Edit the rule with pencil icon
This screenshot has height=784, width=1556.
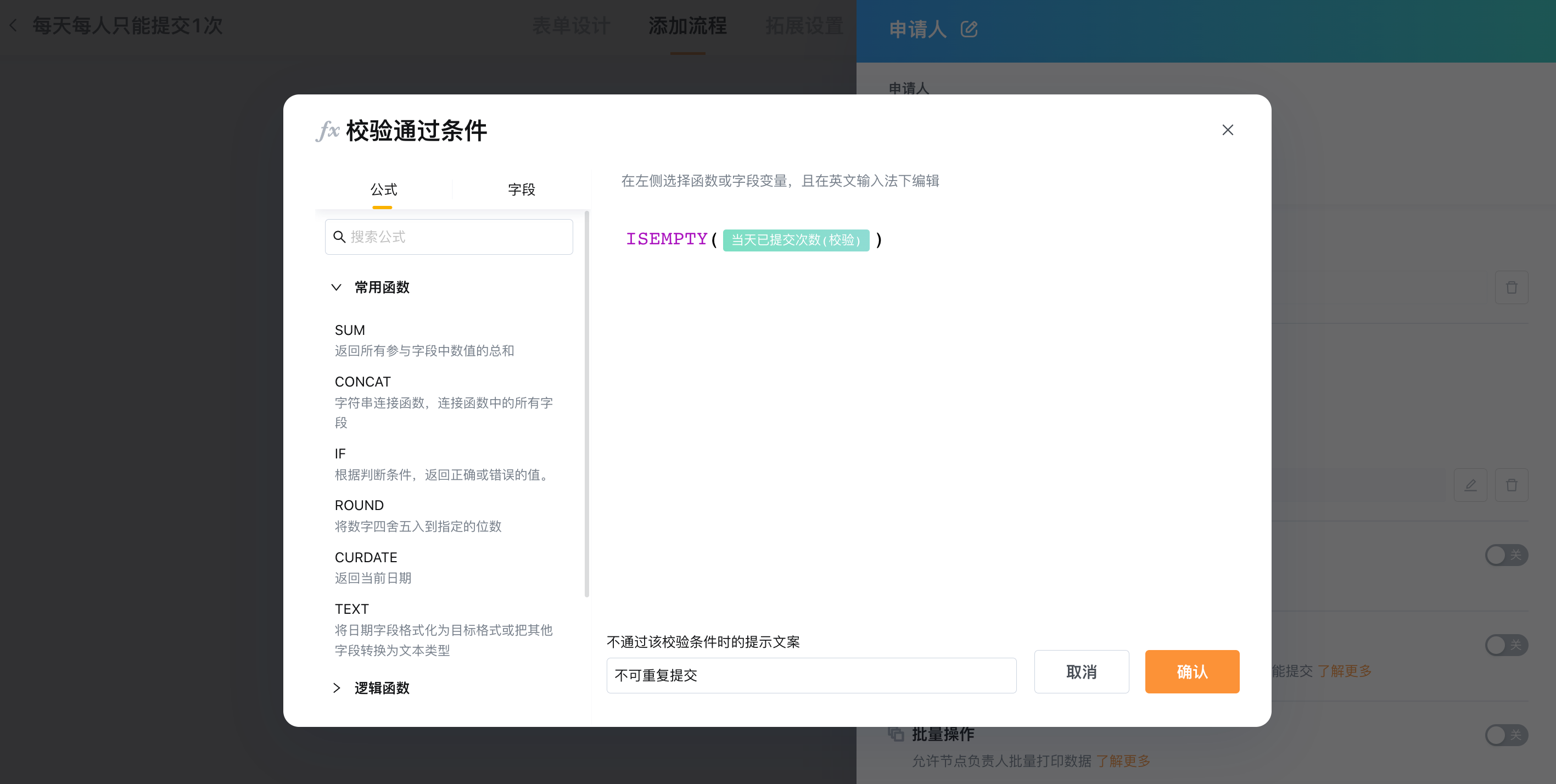tap(1470, 485)
